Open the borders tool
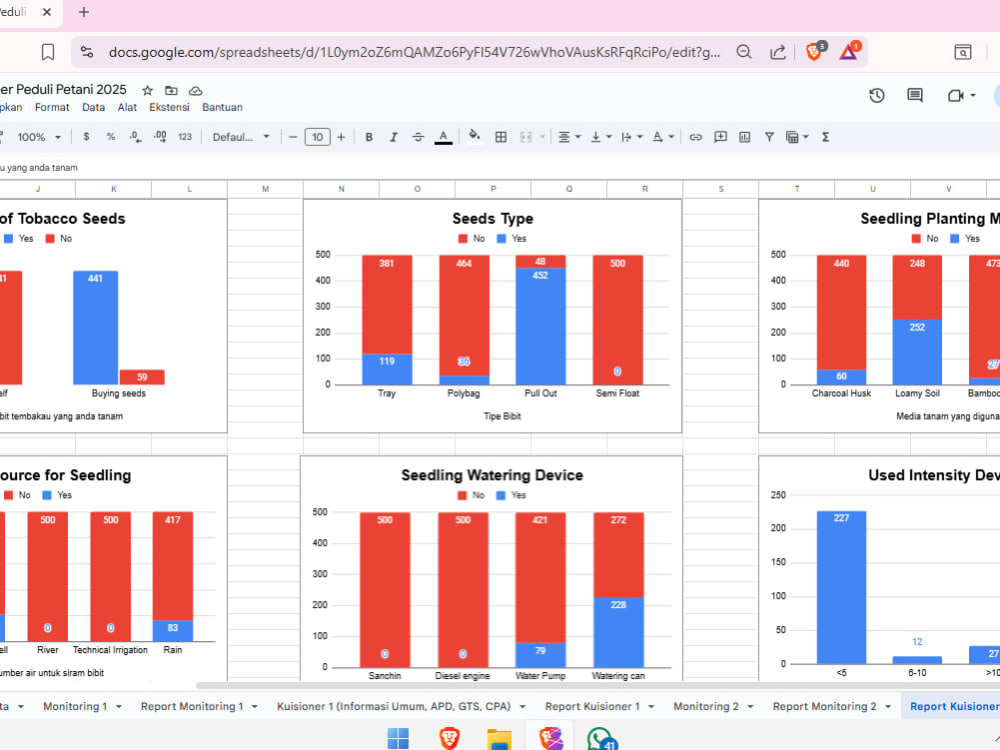The height and width of the screenshot is (750, 1000). point(501,137)
